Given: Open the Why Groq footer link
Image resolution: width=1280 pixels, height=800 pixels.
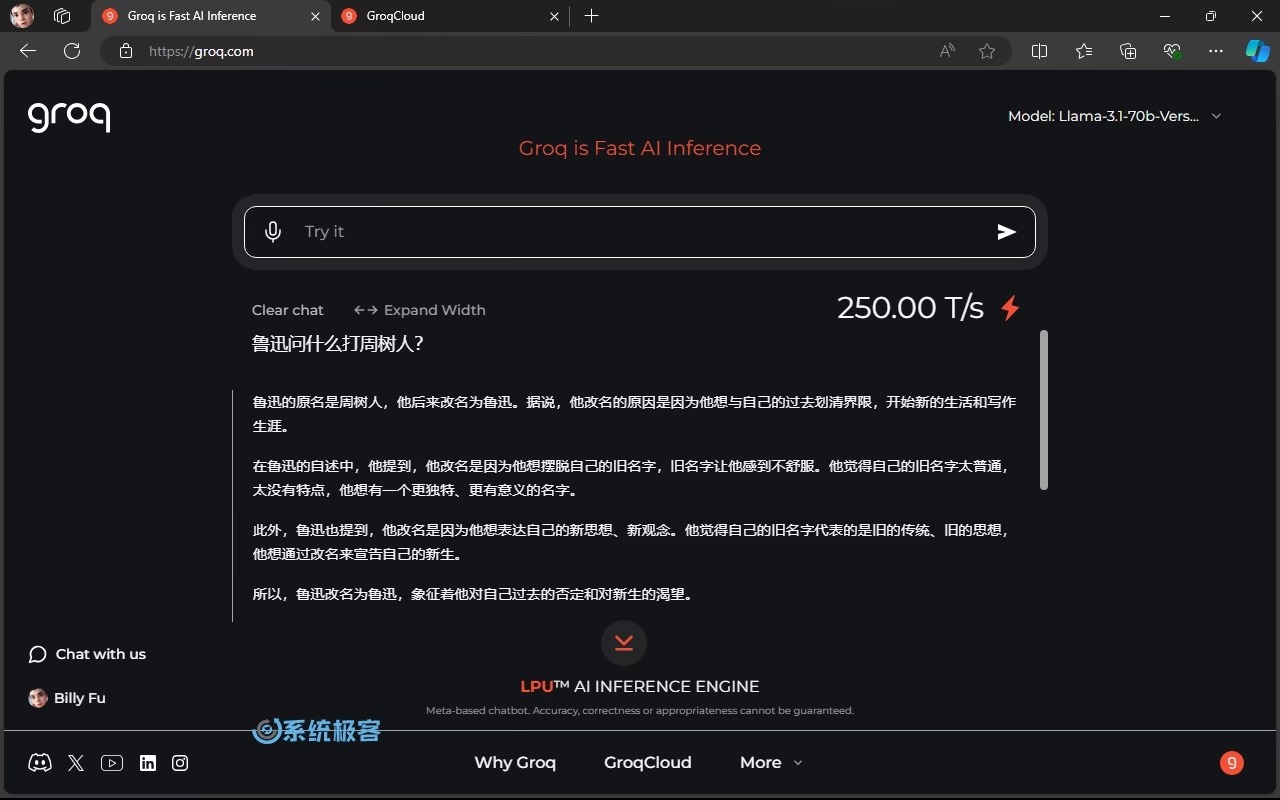Looking at the screenshot, I should click(x=515, y=763).
